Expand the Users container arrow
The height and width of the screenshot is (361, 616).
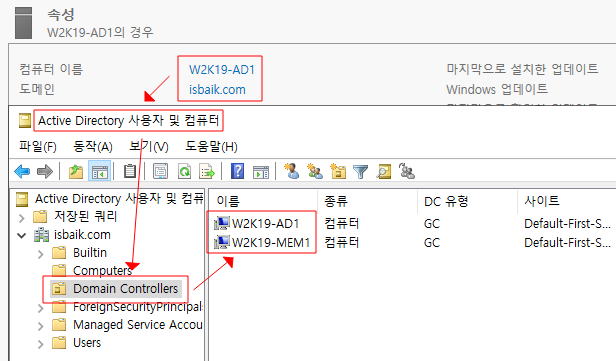click(x=40, y=344)
